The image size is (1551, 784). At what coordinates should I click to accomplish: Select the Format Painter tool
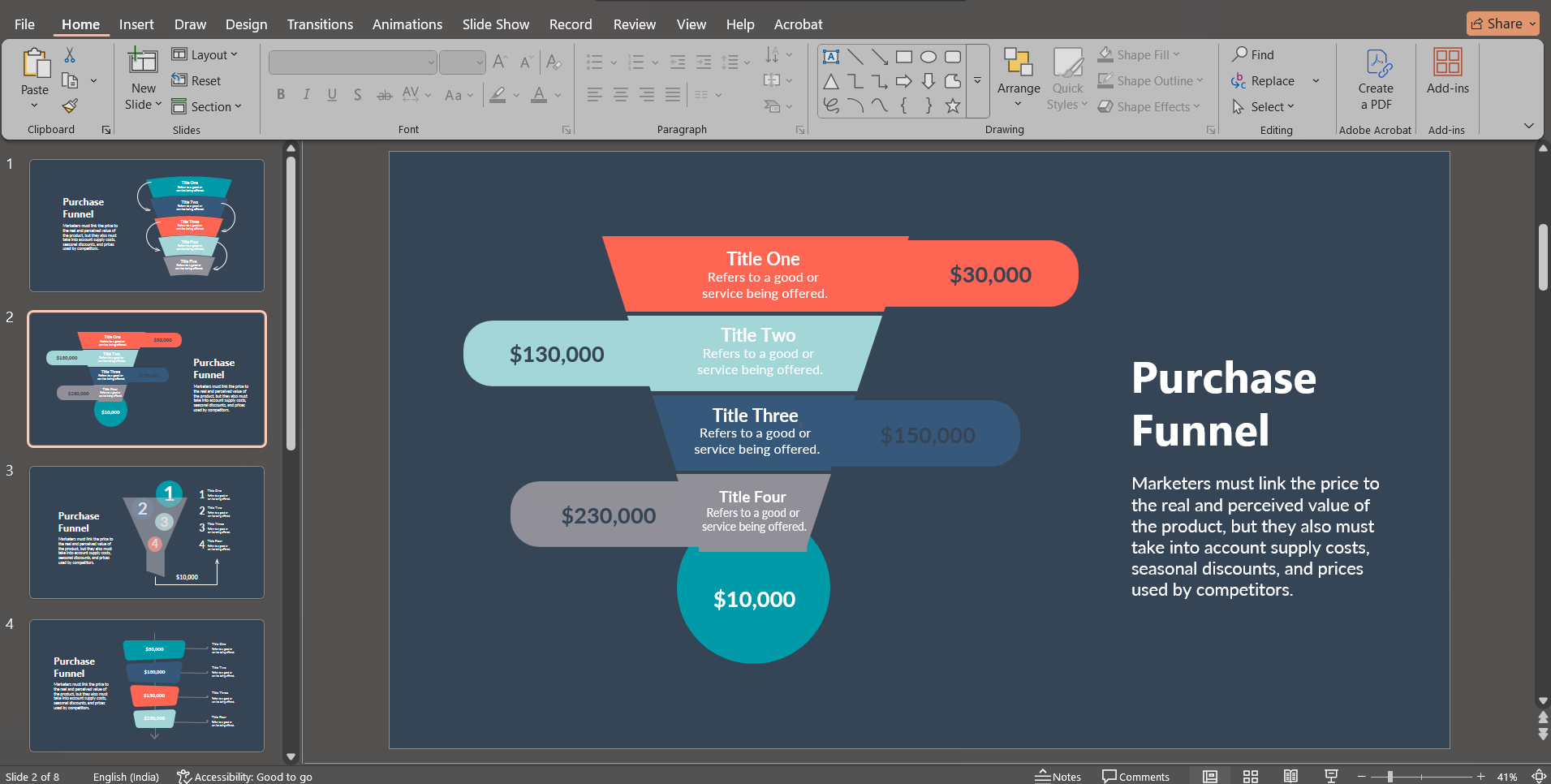coord(69,106)
